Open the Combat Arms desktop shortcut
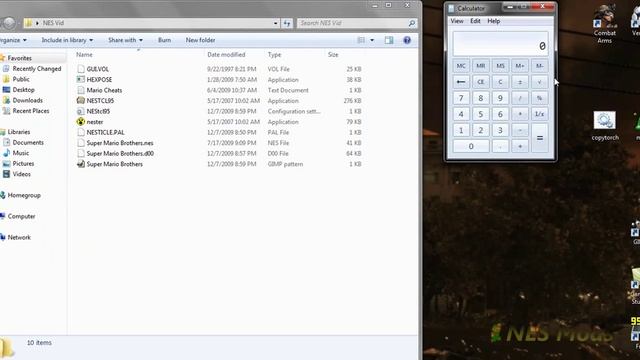The height and width of the screenshot is (360, 640). click(604, 24)
